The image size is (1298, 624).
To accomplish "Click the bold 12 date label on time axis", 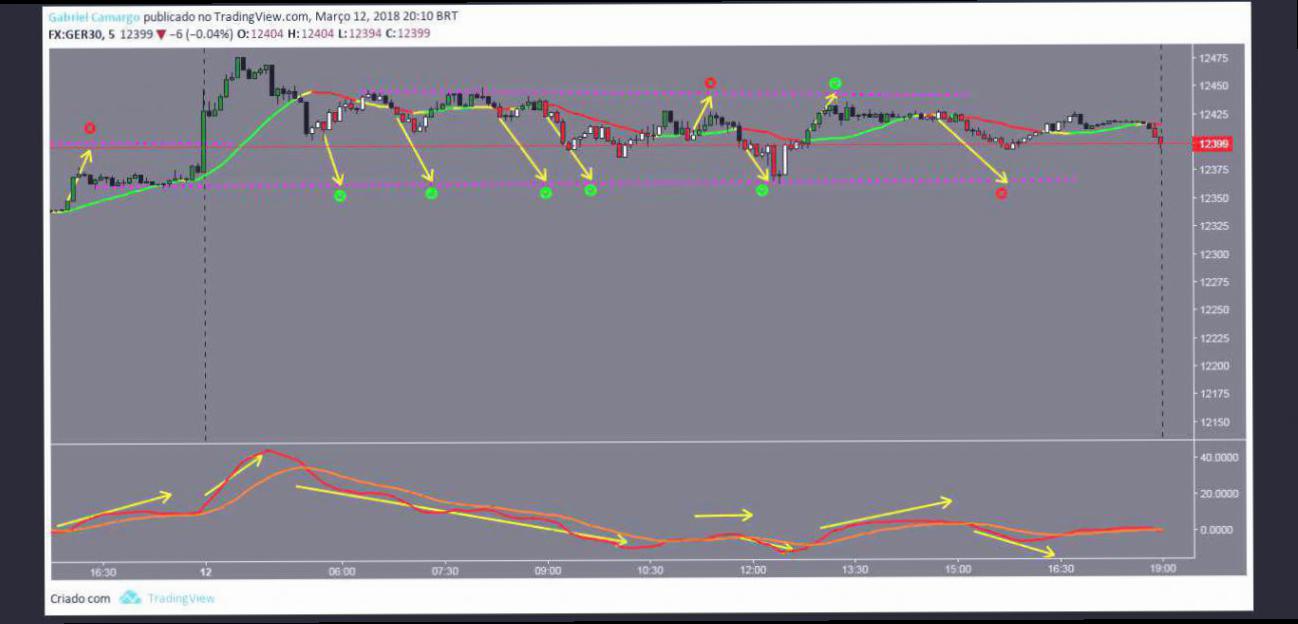I will click(205, 570).
